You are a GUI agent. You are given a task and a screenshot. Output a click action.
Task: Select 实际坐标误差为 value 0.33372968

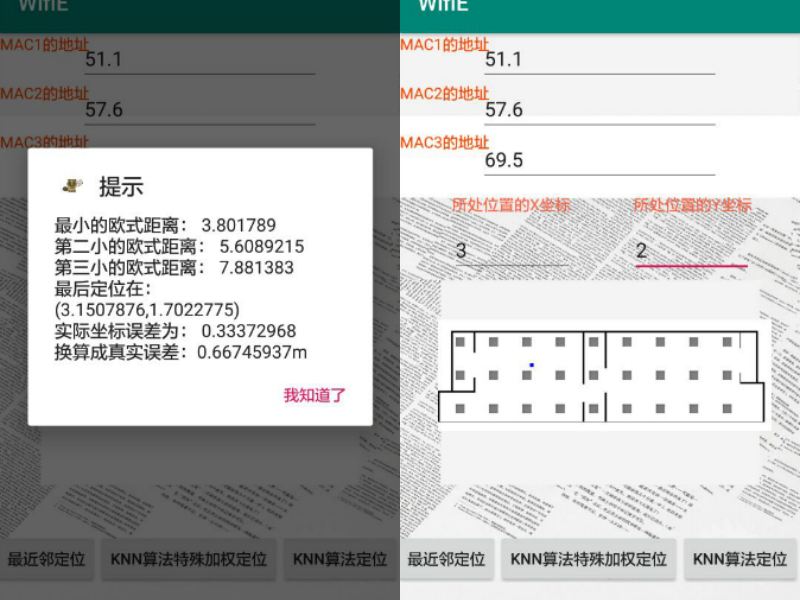point(248,331)
